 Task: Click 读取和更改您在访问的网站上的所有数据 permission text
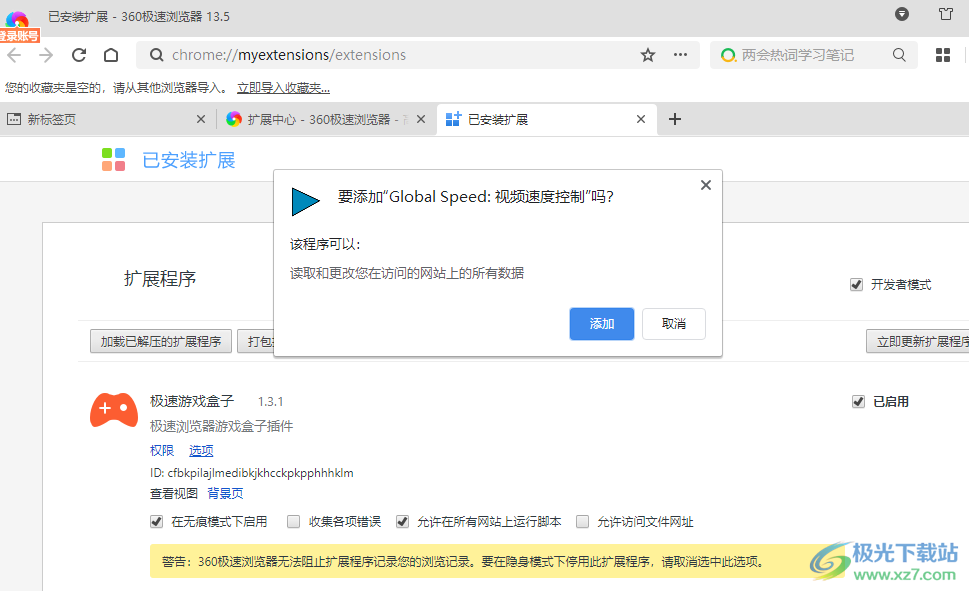point(407,273)
